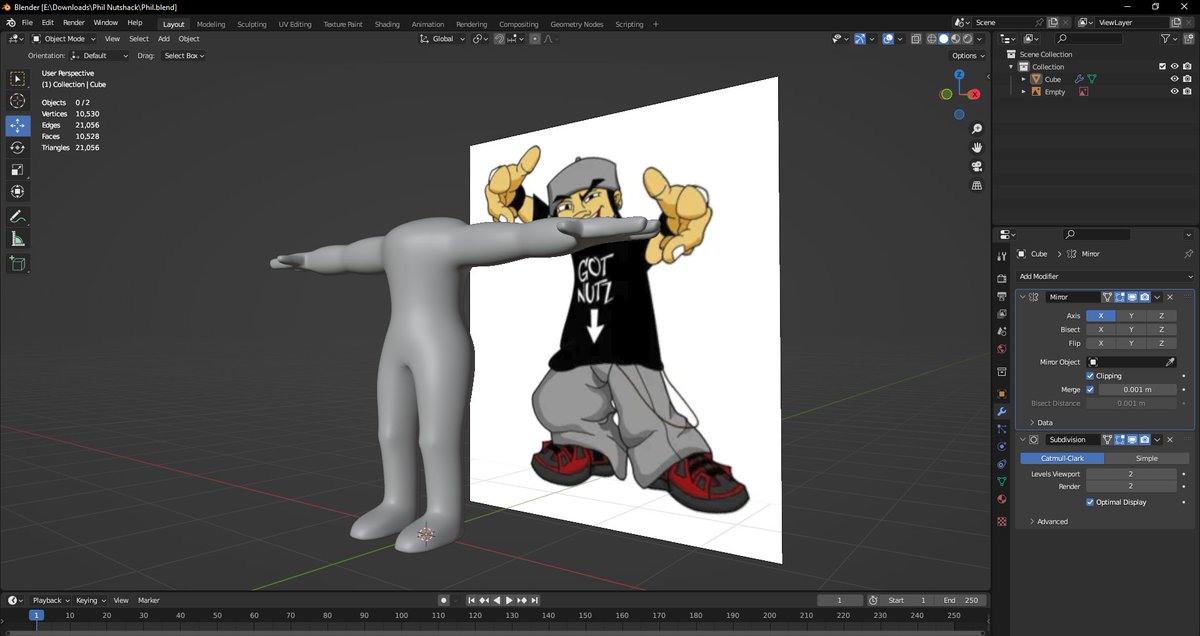Activate the Rotate tool
Image resolution: width=1200 pixels, height=636 pixels.
[x=18, y=147]
